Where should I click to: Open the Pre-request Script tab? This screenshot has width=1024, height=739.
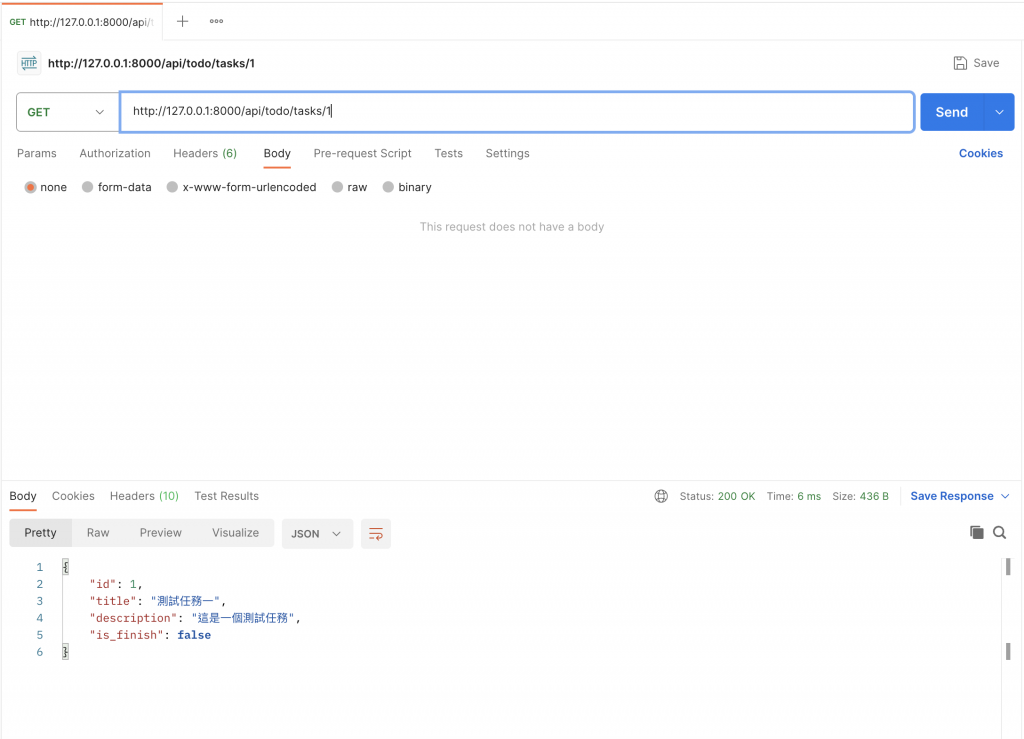[x=362, y=153]
